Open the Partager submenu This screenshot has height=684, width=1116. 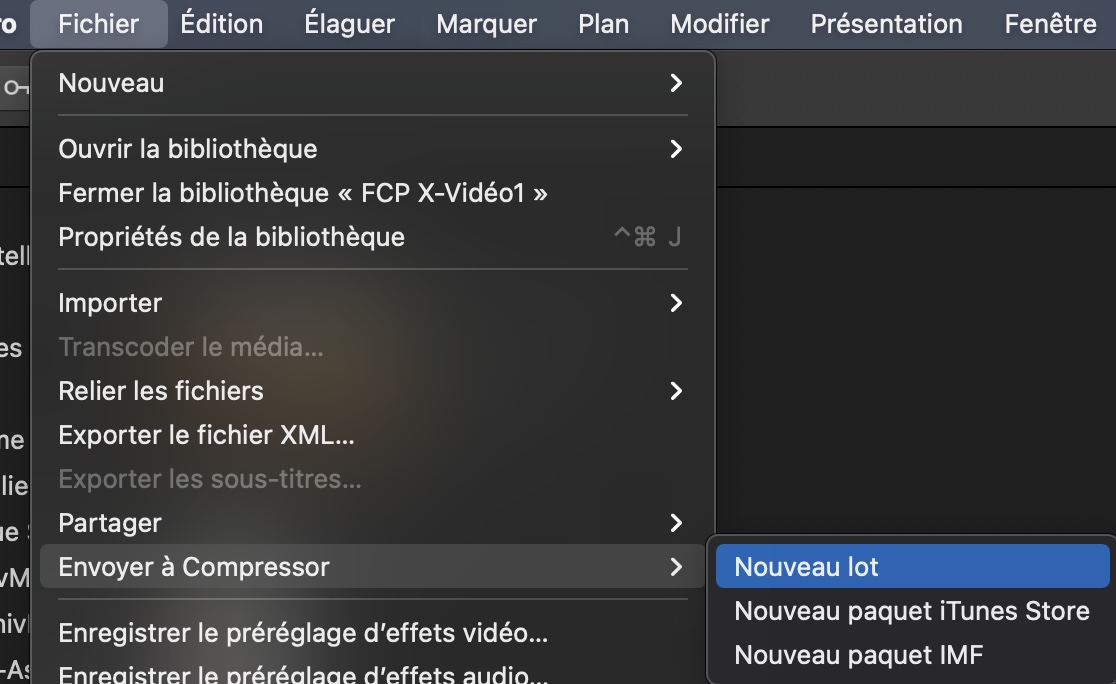click(x=110, y=523)
